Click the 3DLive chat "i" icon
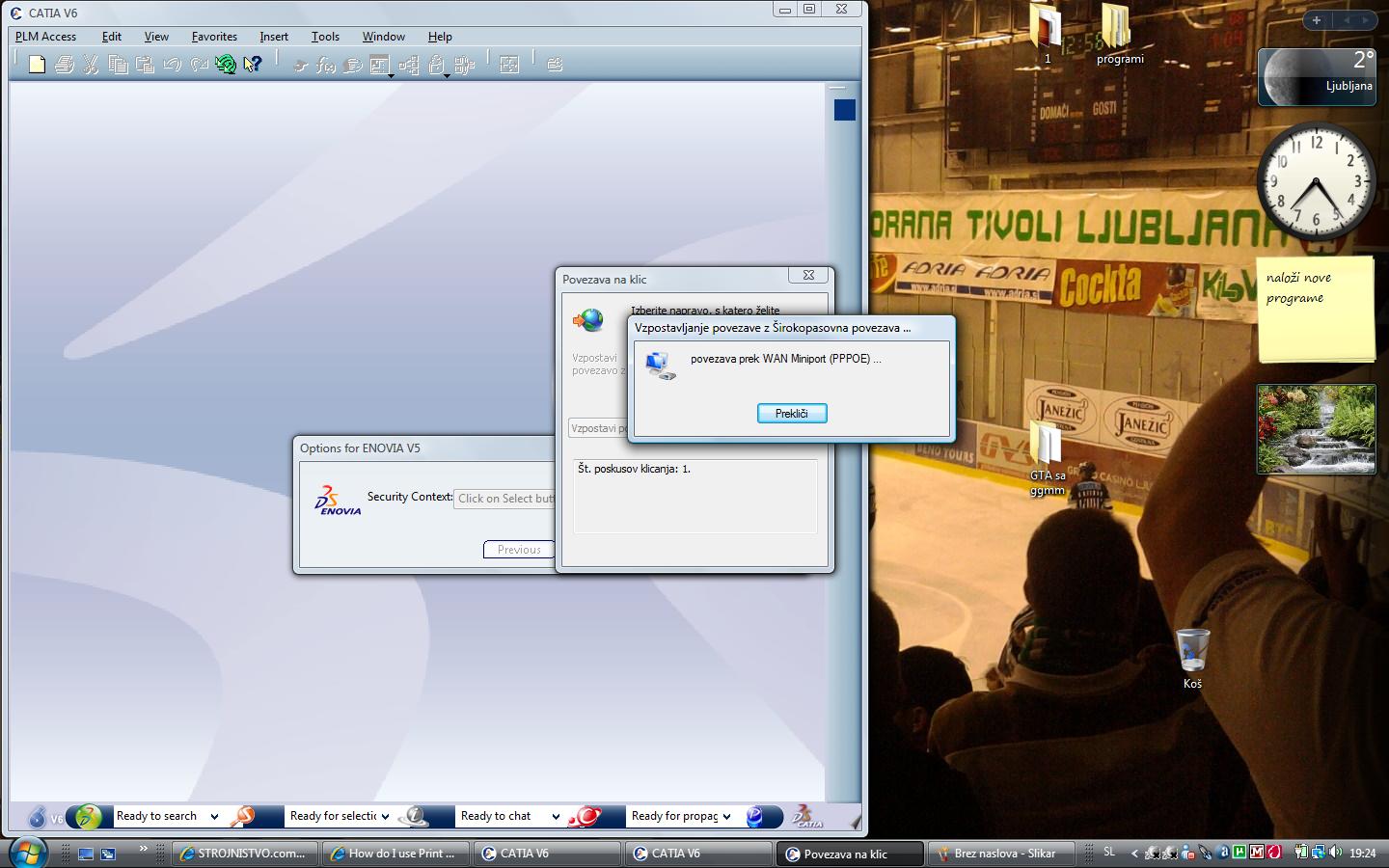 point(414,817)
